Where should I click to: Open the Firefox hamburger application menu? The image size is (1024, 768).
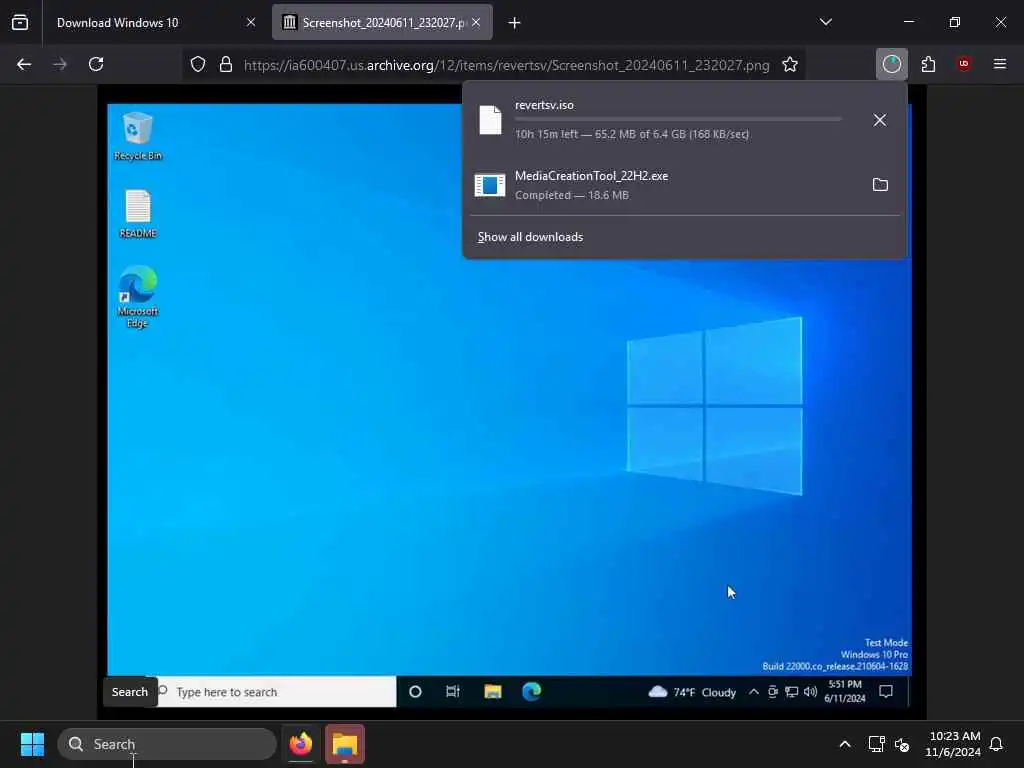[x=1000, y=64]
